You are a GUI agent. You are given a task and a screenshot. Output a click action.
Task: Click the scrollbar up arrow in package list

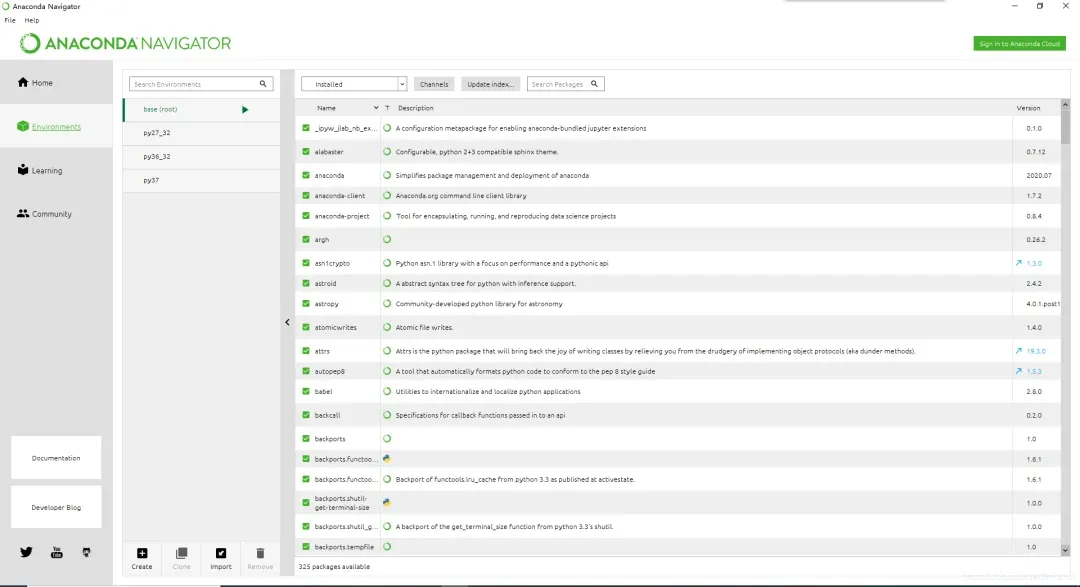(1066, 104)
